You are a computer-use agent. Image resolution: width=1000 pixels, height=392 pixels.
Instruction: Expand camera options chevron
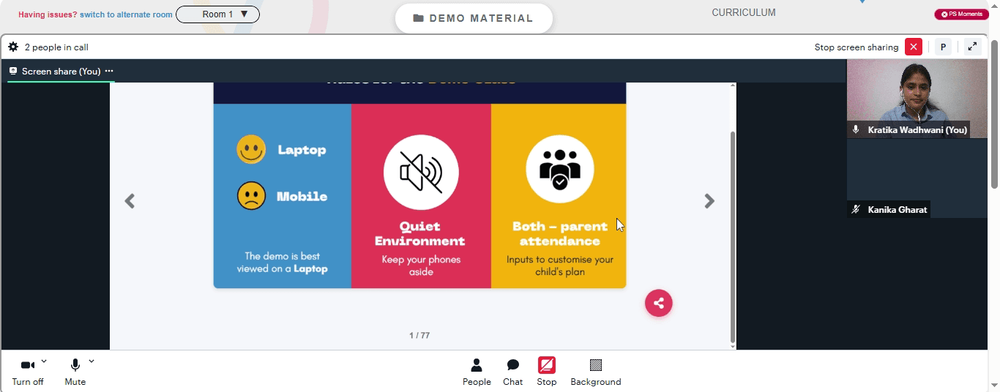point(44,361)
